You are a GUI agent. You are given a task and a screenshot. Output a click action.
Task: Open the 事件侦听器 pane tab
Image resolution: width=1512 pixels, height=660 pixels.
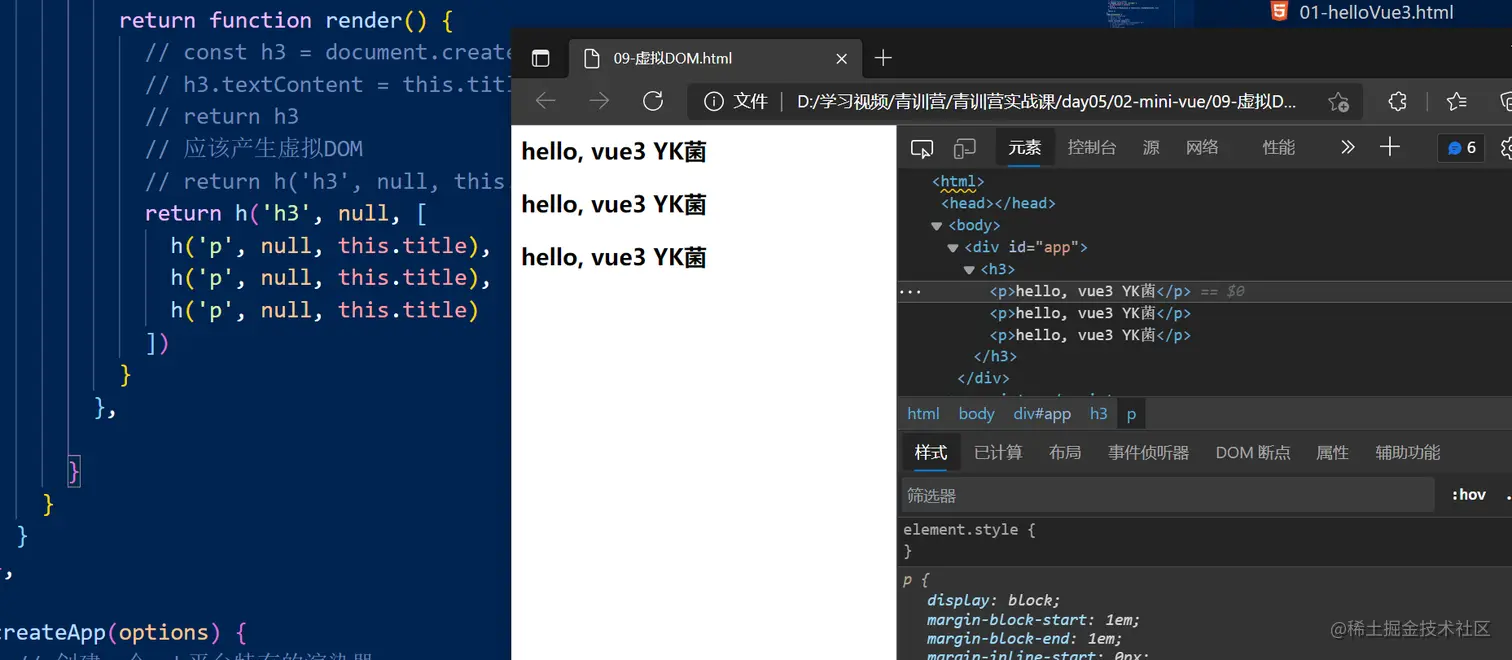click(x=1148, y=453)
